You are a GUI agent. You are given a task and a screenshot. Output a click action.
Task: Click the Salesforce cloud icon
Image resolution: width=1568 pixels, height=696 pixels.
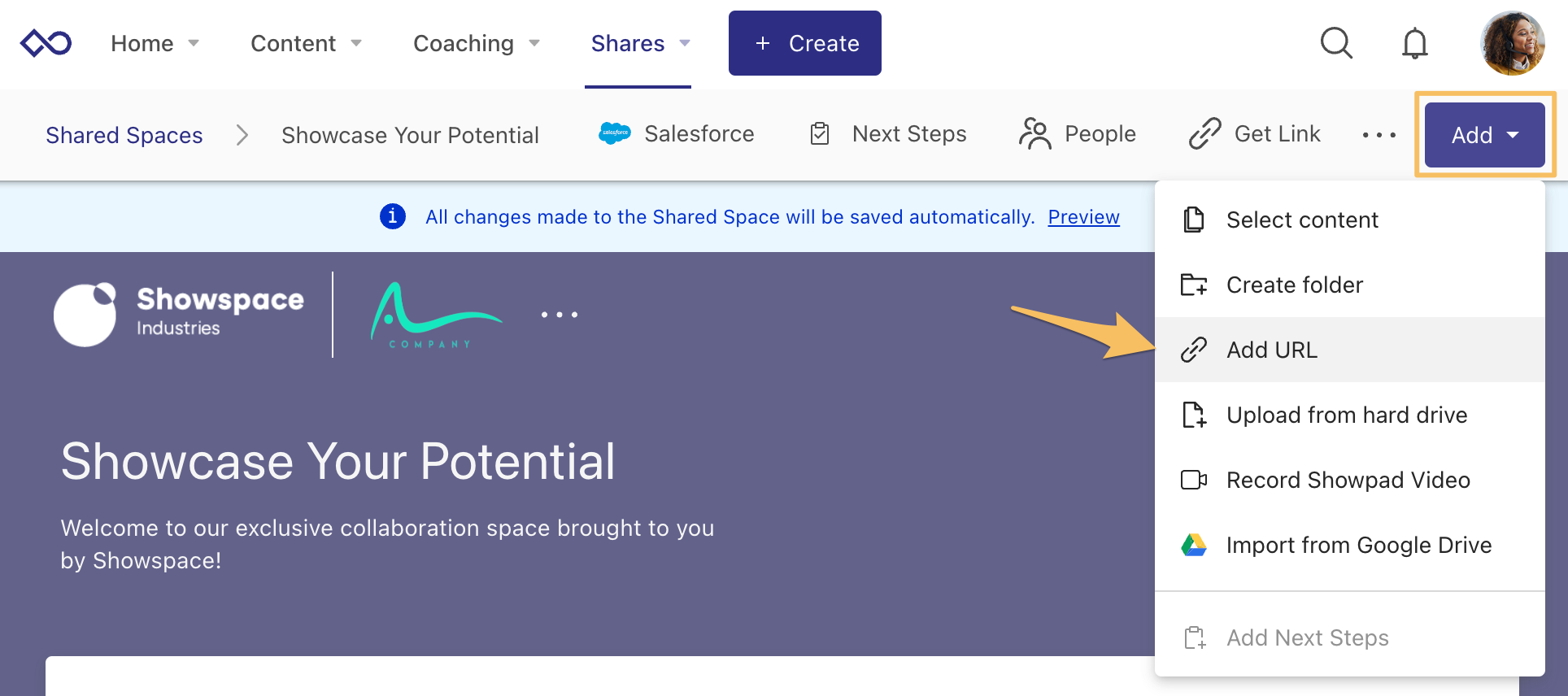(x=615, y=133)
